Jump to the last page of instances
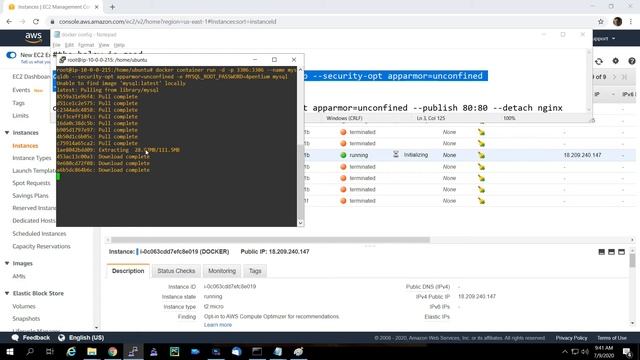640x360 pixels. pyautogui.click(x=624, y=77)
